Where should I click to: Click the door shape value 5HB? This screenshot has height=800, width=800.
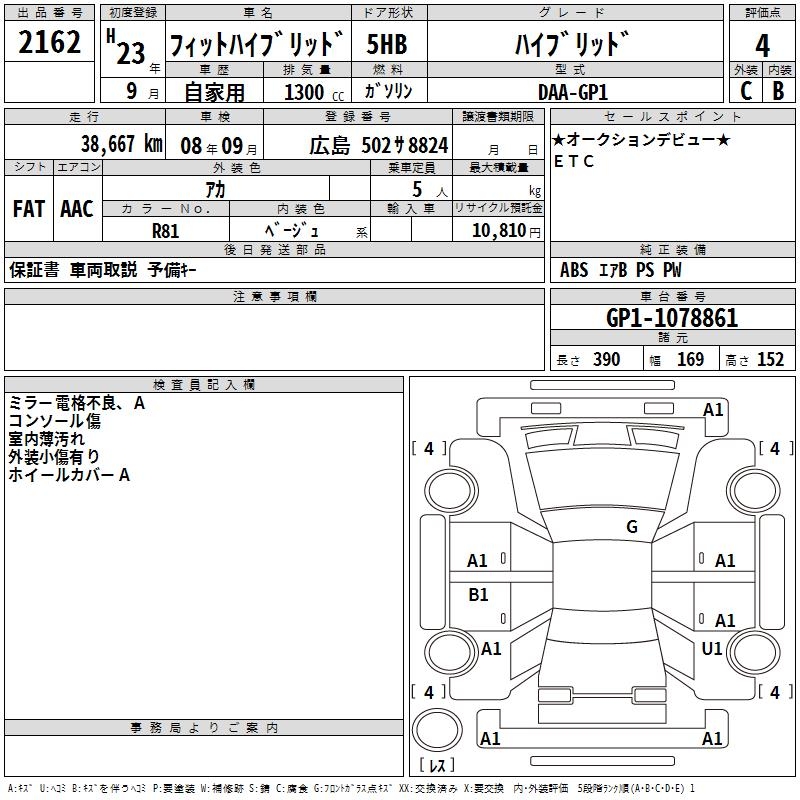[x=387, y=44]
